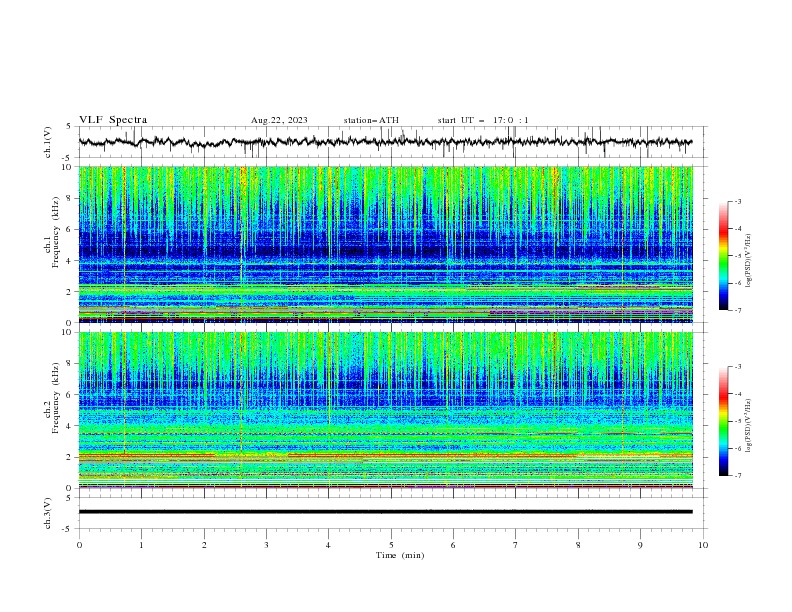Click the '5' voltage tick of ch.1(V) panel

pyautogui.click(x=69, y=126)
